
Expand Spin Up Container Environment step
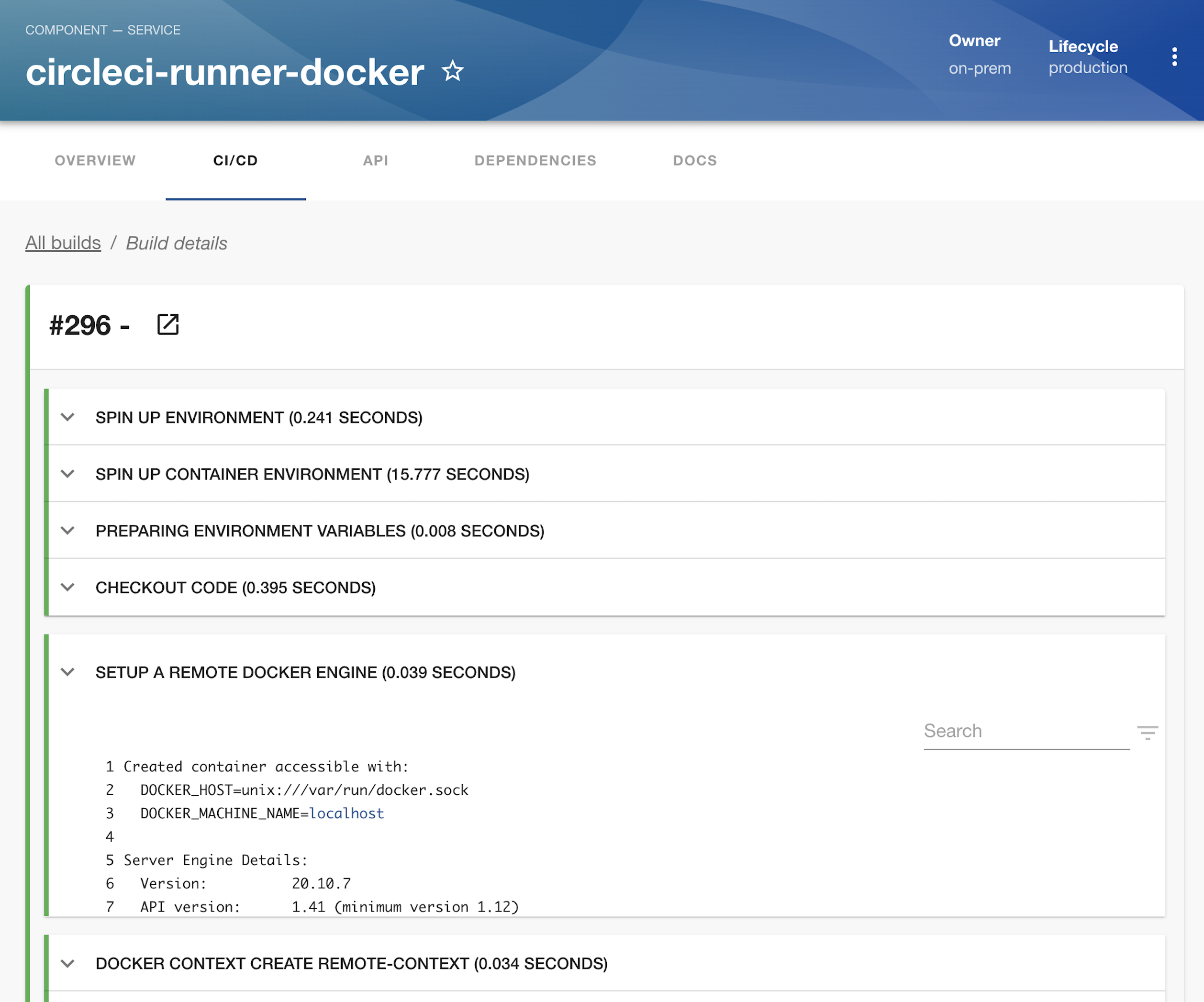[67, 474]
